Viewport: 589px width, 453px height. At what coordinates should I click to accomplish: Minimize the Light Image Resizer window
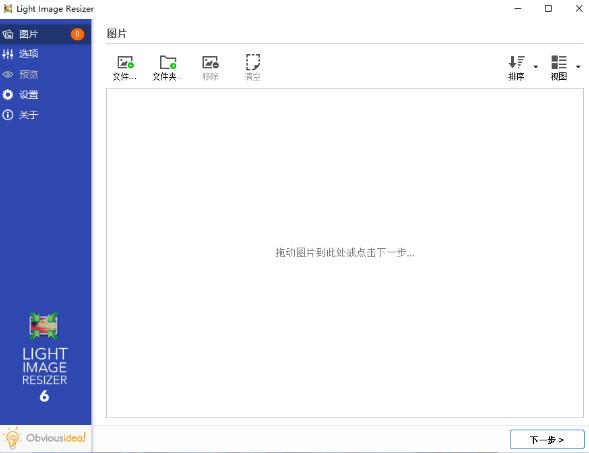(518, 8)
